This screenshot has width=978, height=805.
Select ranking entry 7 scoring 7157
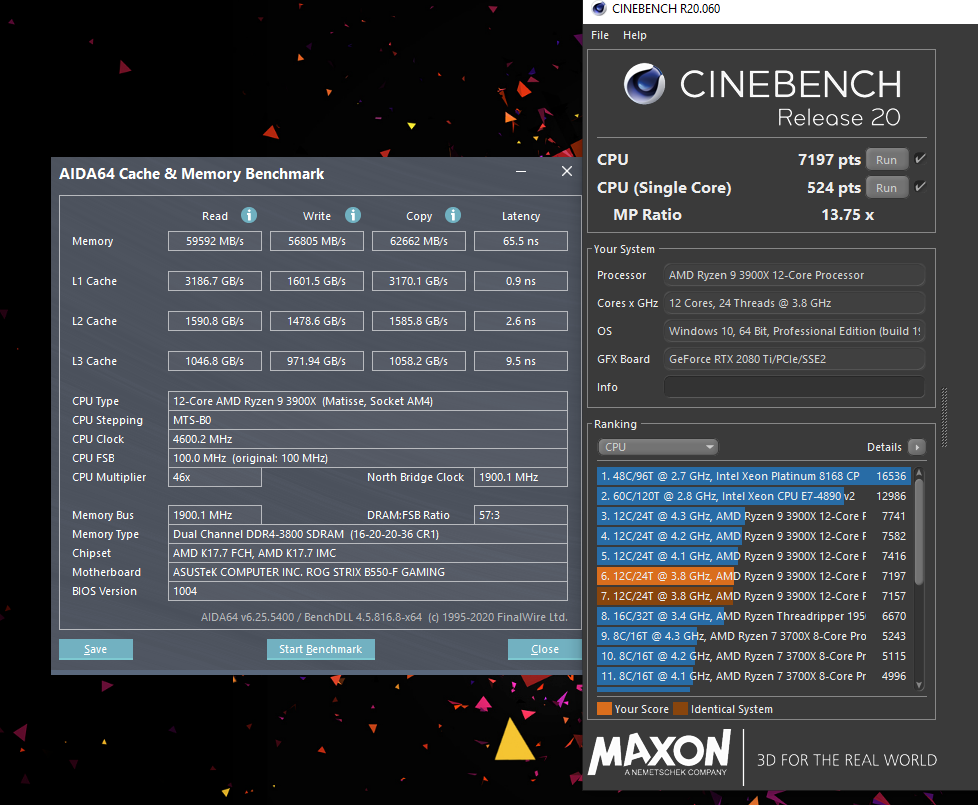tap(753, 595)
